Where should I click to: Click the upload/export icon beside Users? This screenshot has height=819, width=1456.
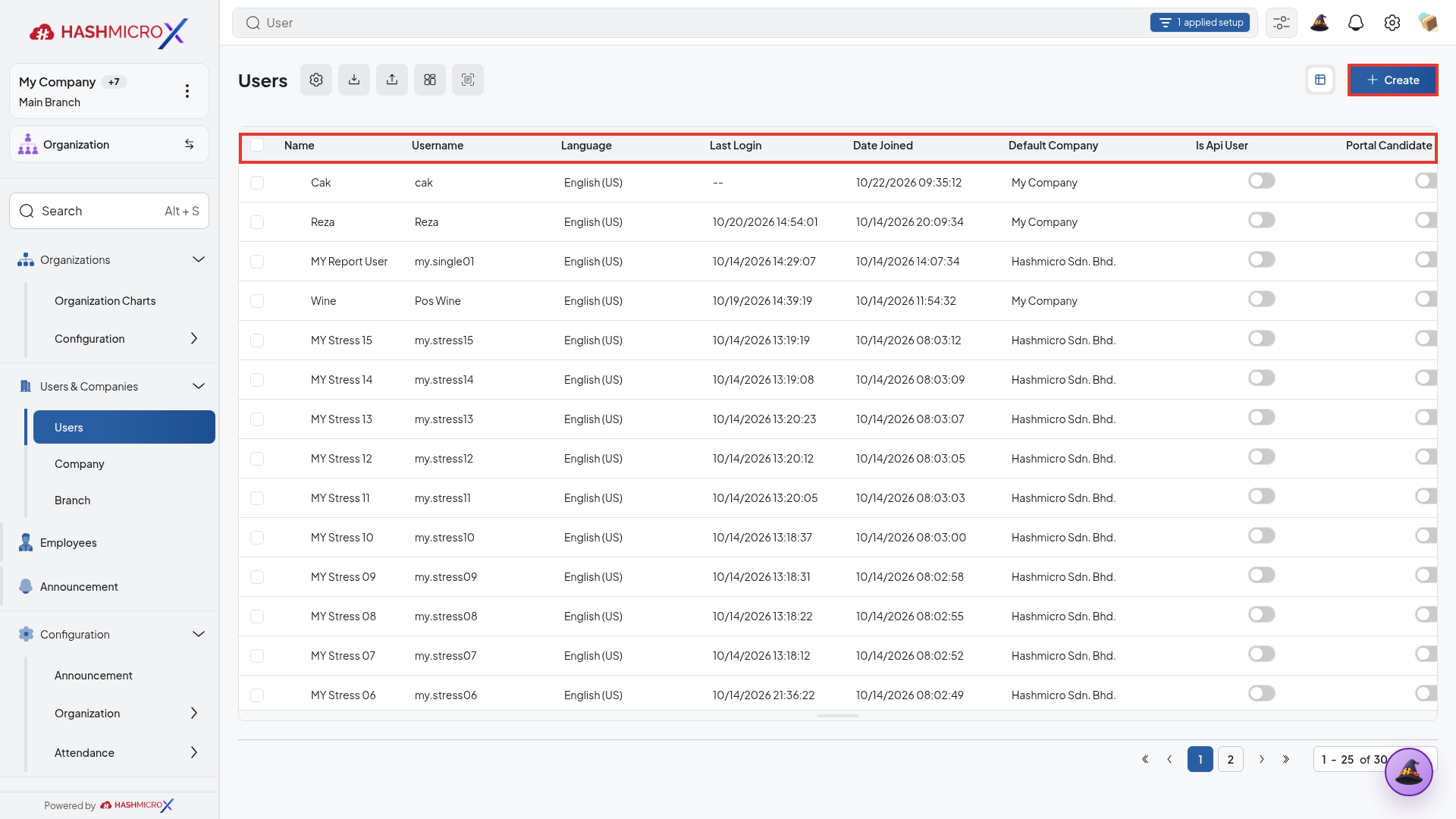coord(392,80)
